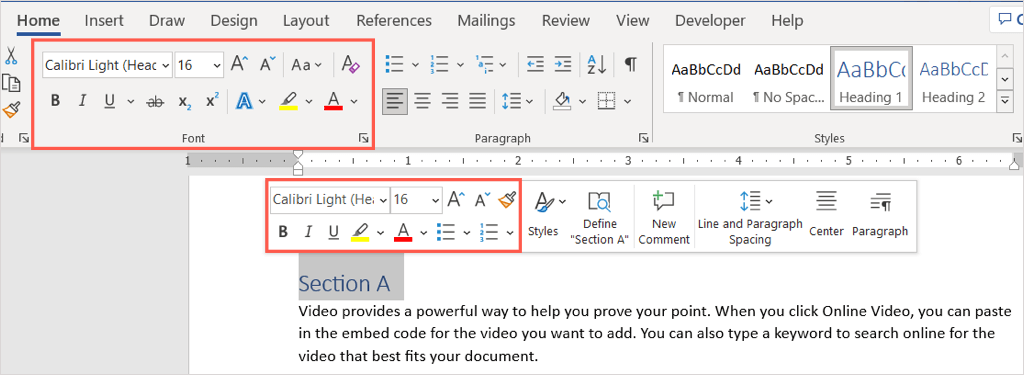Sort text with A-Z icon
1024x375 pixels.
(x=596, y=65)
